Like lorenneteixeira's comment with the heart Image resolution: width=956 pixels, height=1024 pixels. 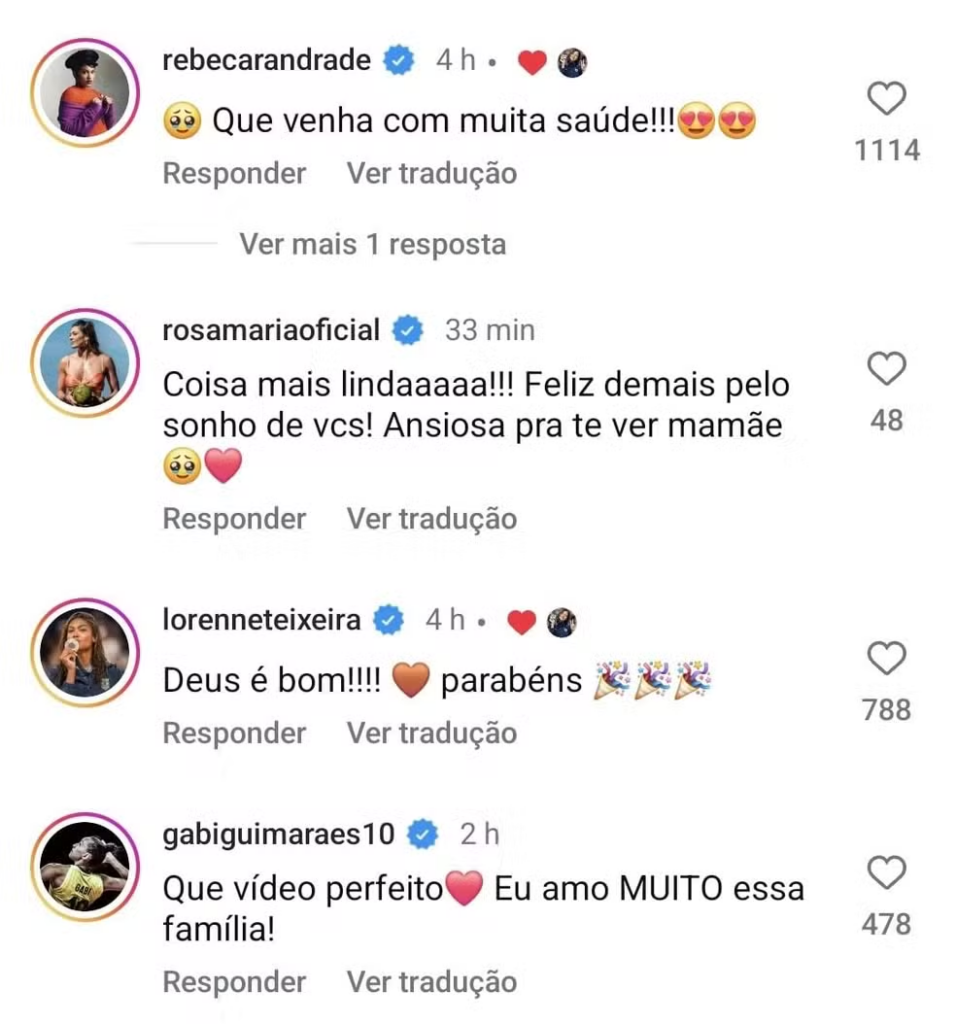[x=886, y=659]
